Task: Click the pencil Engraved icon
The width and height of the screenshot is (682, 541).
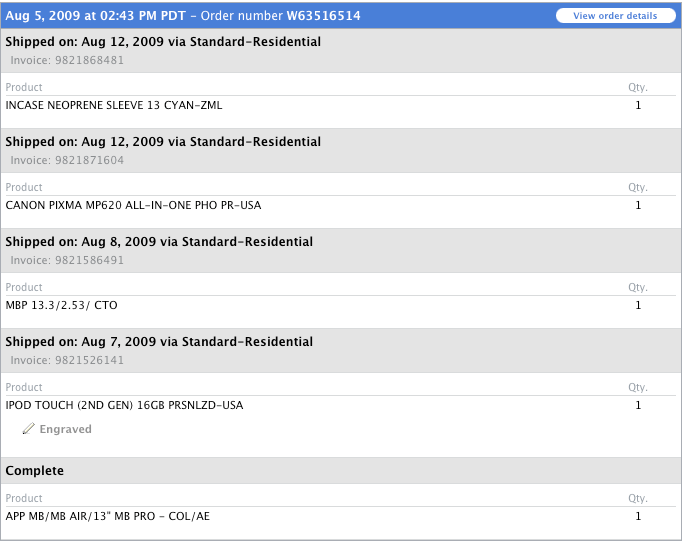Action: point(29,429)
